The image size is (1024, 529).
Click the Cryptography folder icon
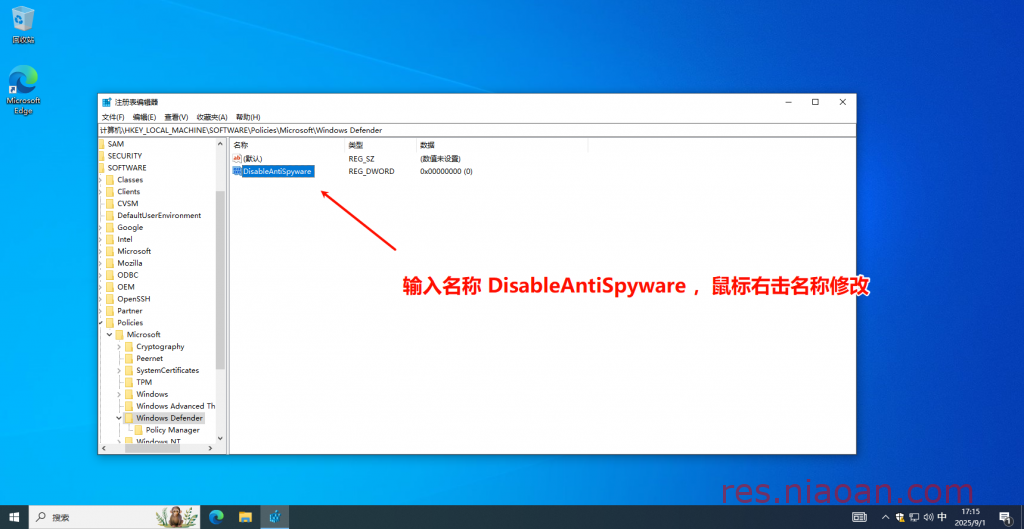point(129,347)
